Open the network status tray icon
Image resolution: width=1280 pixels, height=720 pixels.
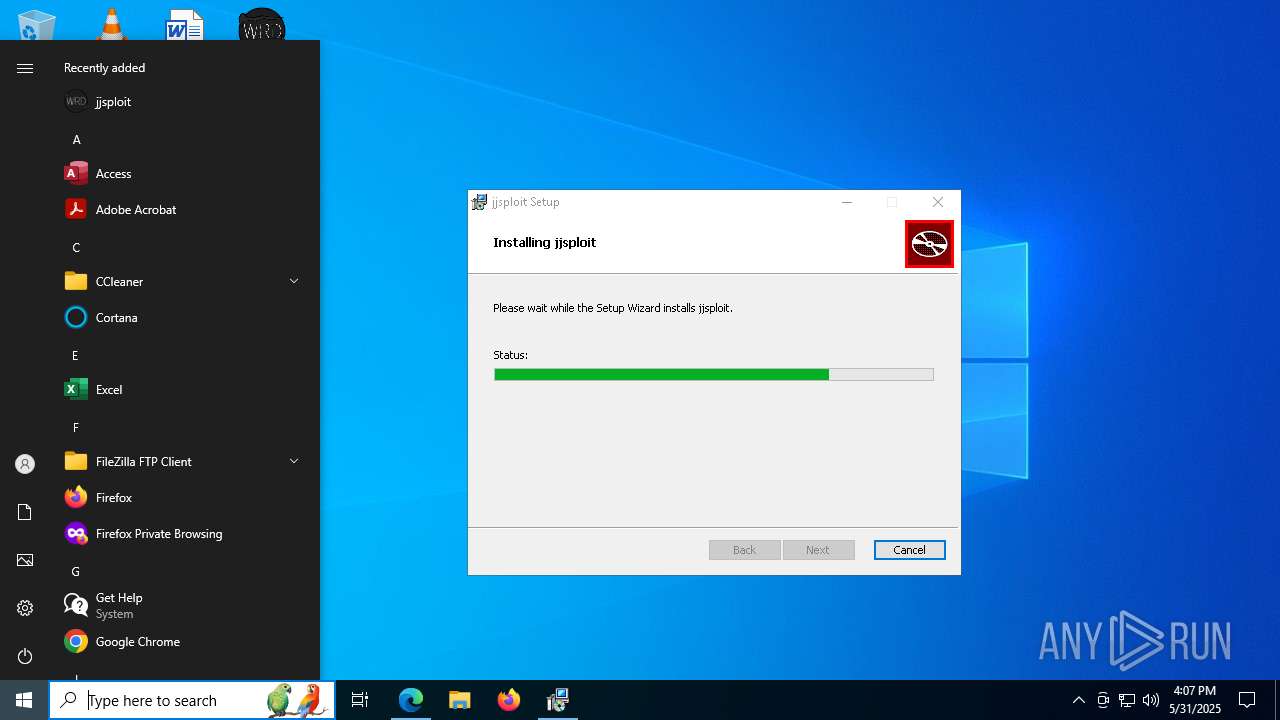pyautogui.click(x=1127, y=700)
